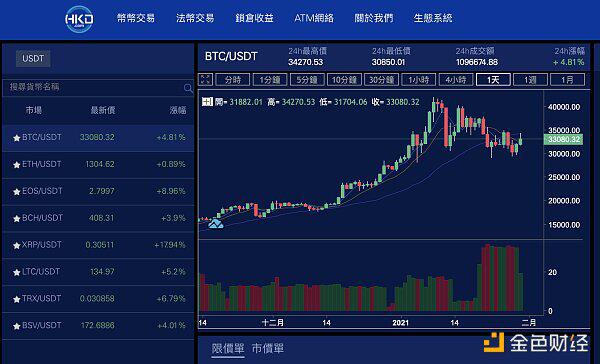Click XRP/USDT change +17.94%
Image resolution: width=600 pixels, height=364 pixels.
pos(170,245)
